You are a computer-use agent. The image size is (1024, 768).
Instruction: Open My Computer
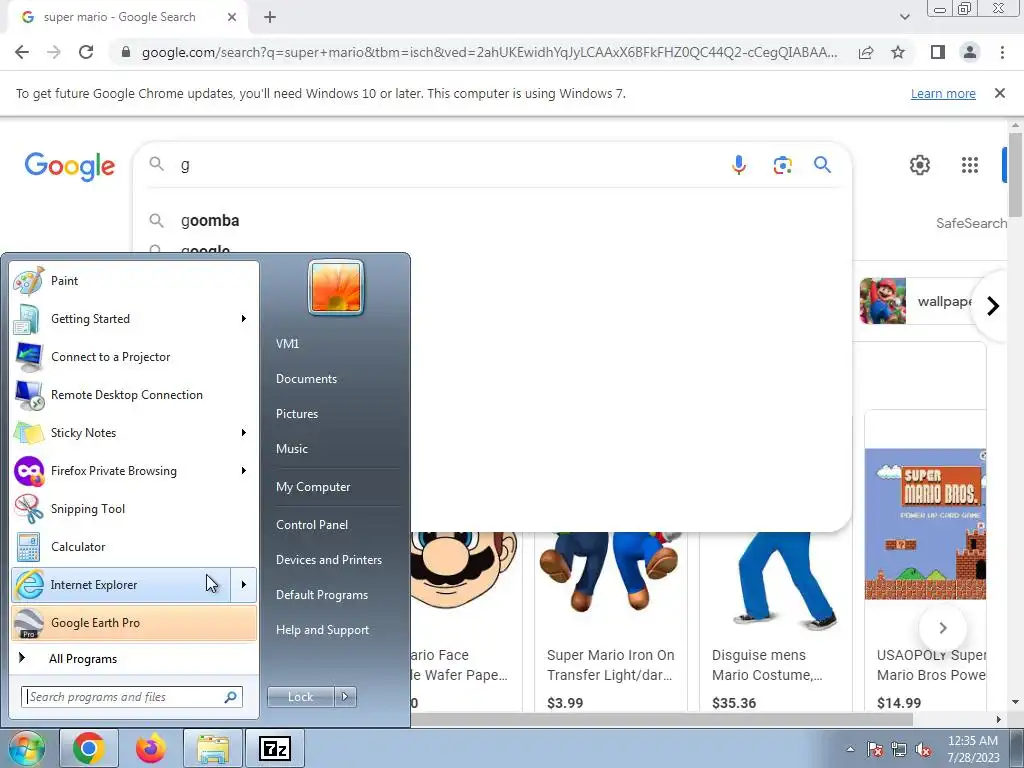coord(313,487)
